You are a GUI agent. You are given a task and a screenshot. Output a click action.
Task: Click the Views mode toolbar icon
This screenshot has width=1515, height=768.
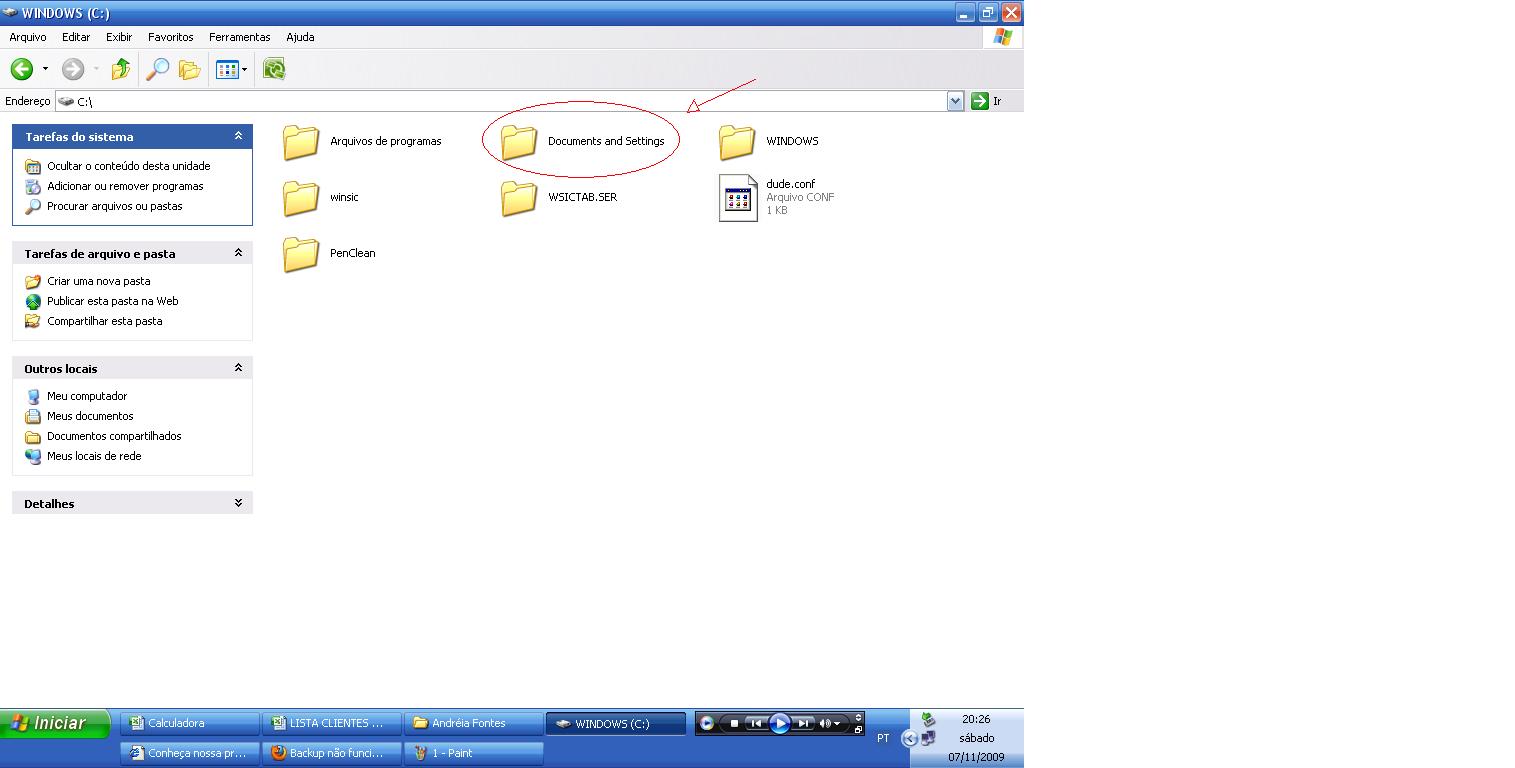coord(226,69)
